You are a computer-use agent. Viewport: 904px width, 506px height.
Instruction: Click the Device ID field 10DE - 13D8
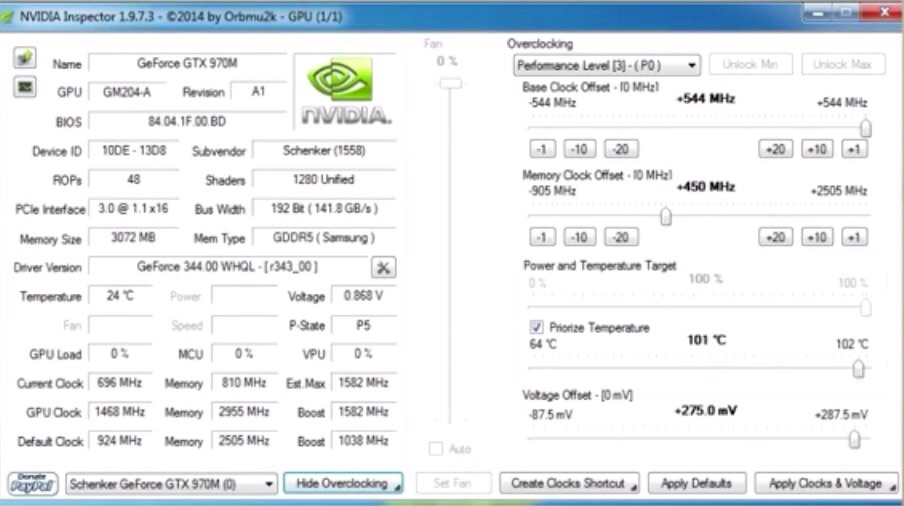134,150
